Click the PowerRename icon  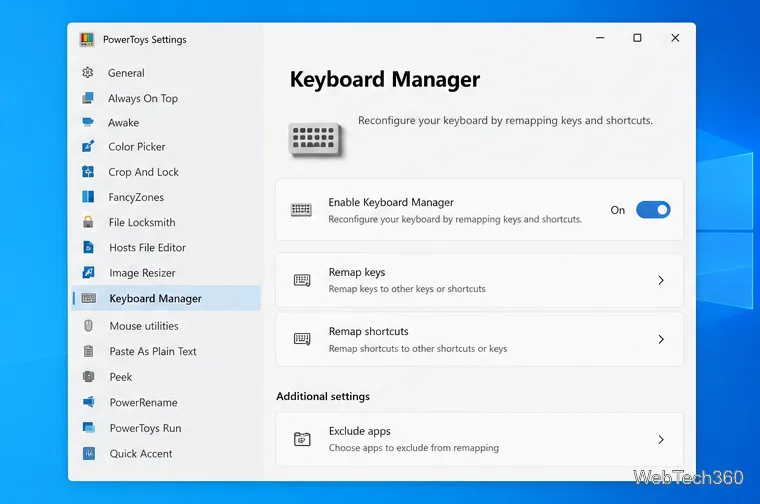coord(89,402)
